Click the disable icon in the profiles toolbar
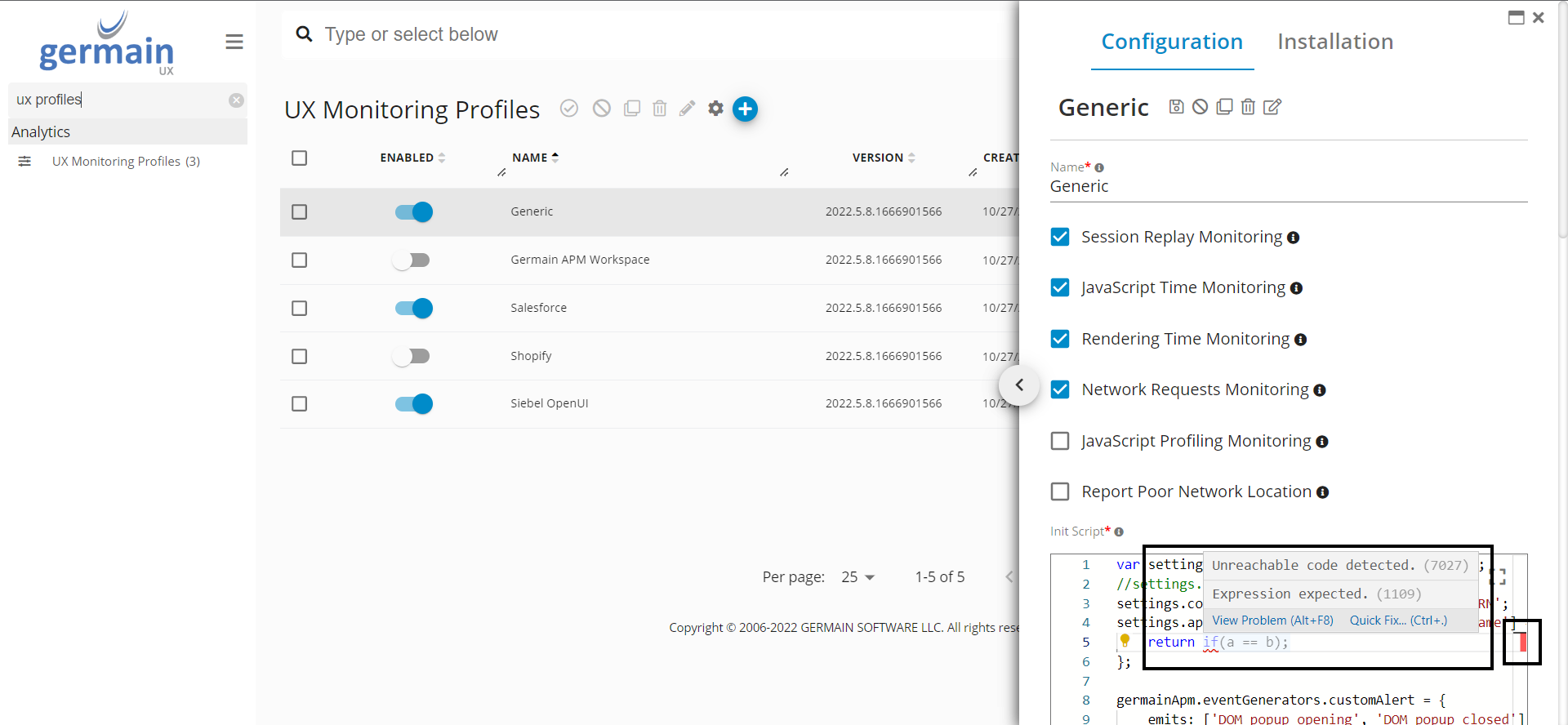 [x=602, y=109]
